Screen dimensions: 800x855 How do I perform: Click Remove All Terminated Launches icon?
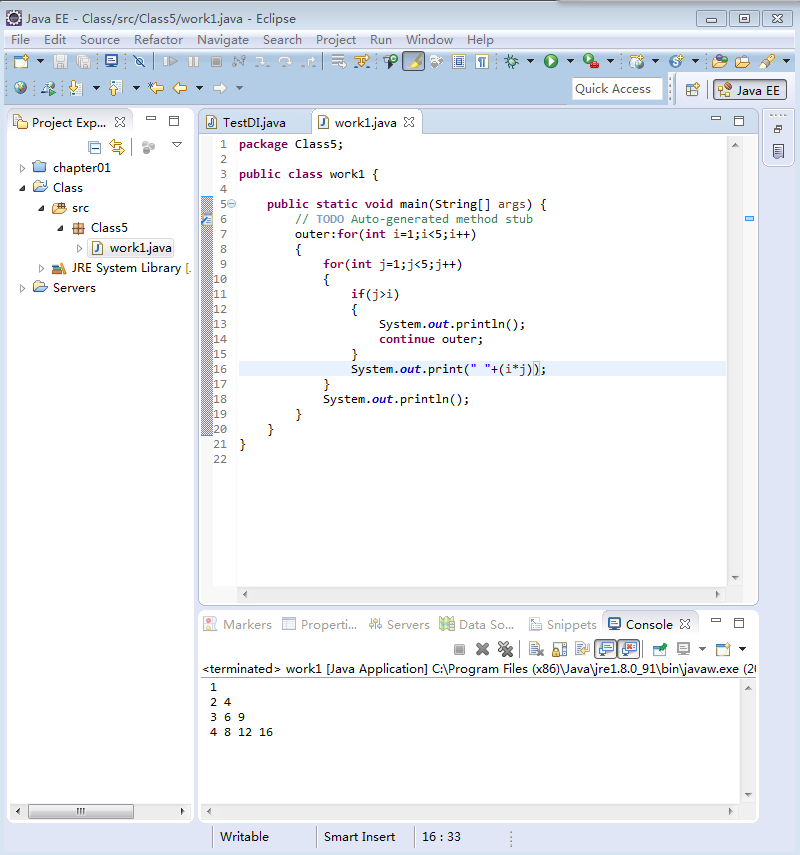point(506,649)
